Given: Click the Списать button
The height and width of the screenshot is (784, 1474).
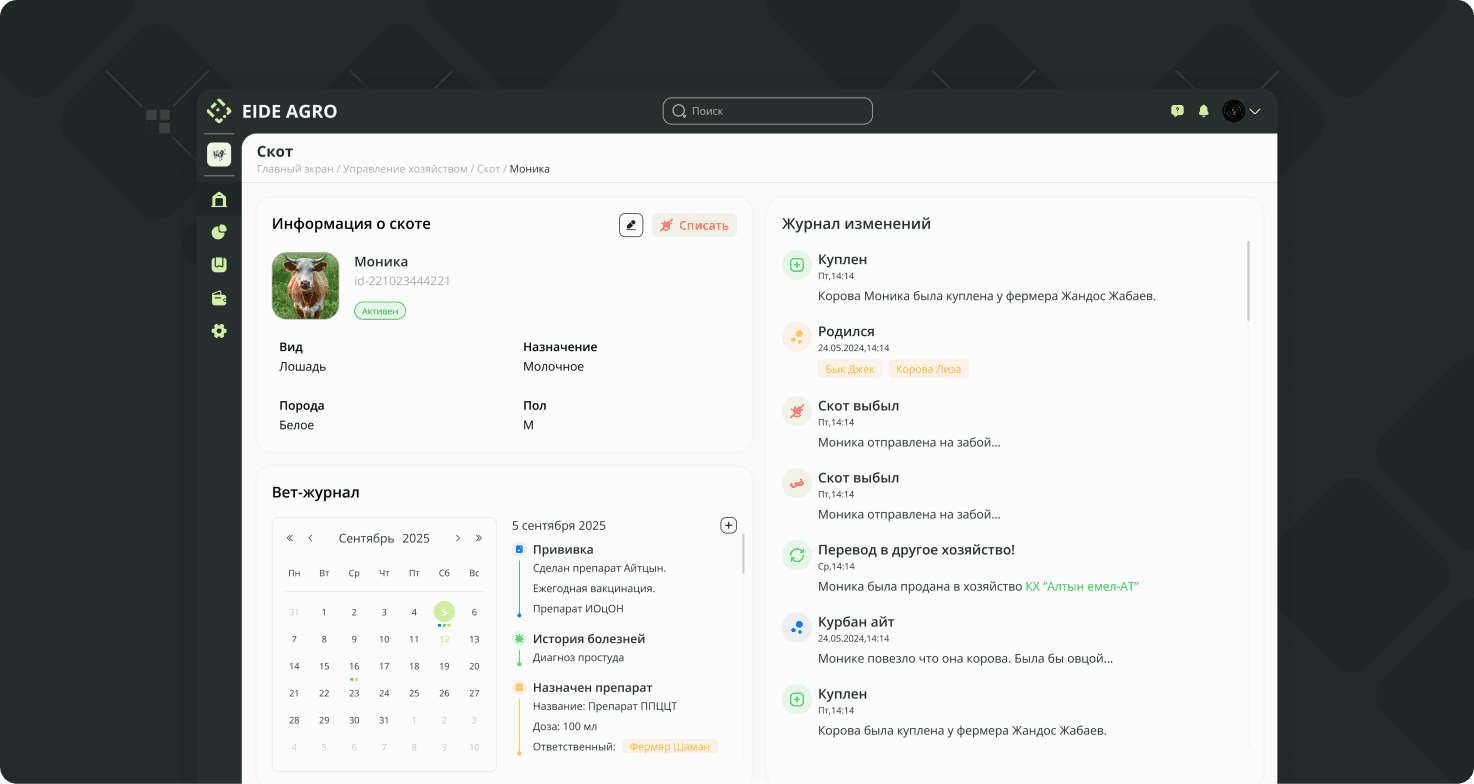Looking at the screenshot, I should pos(694,225).
